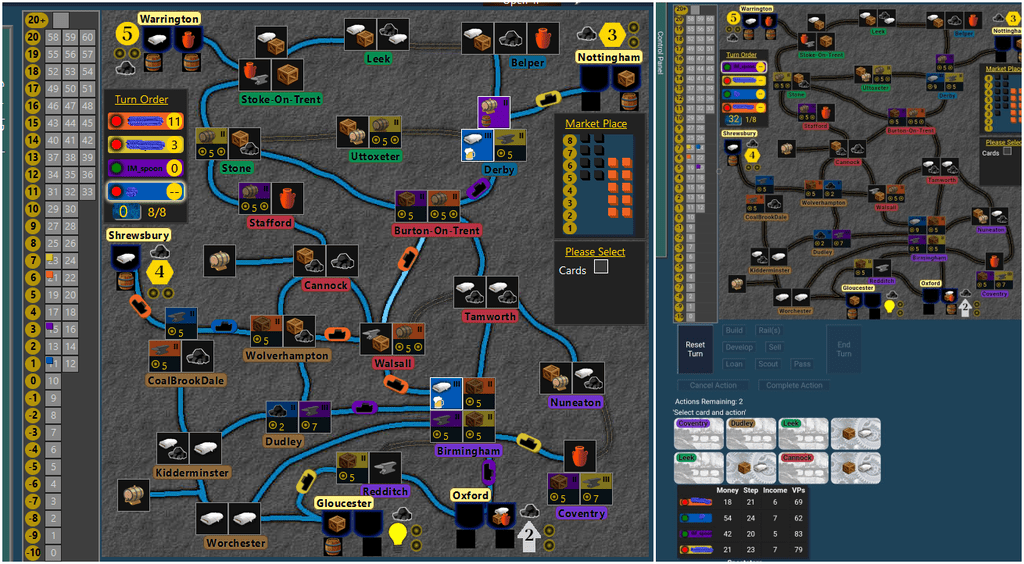Viewport: 1024px width, 564px height.
Task: Click the Gloucester lightbulb develop bonus icon
Action: click(400, 533)
